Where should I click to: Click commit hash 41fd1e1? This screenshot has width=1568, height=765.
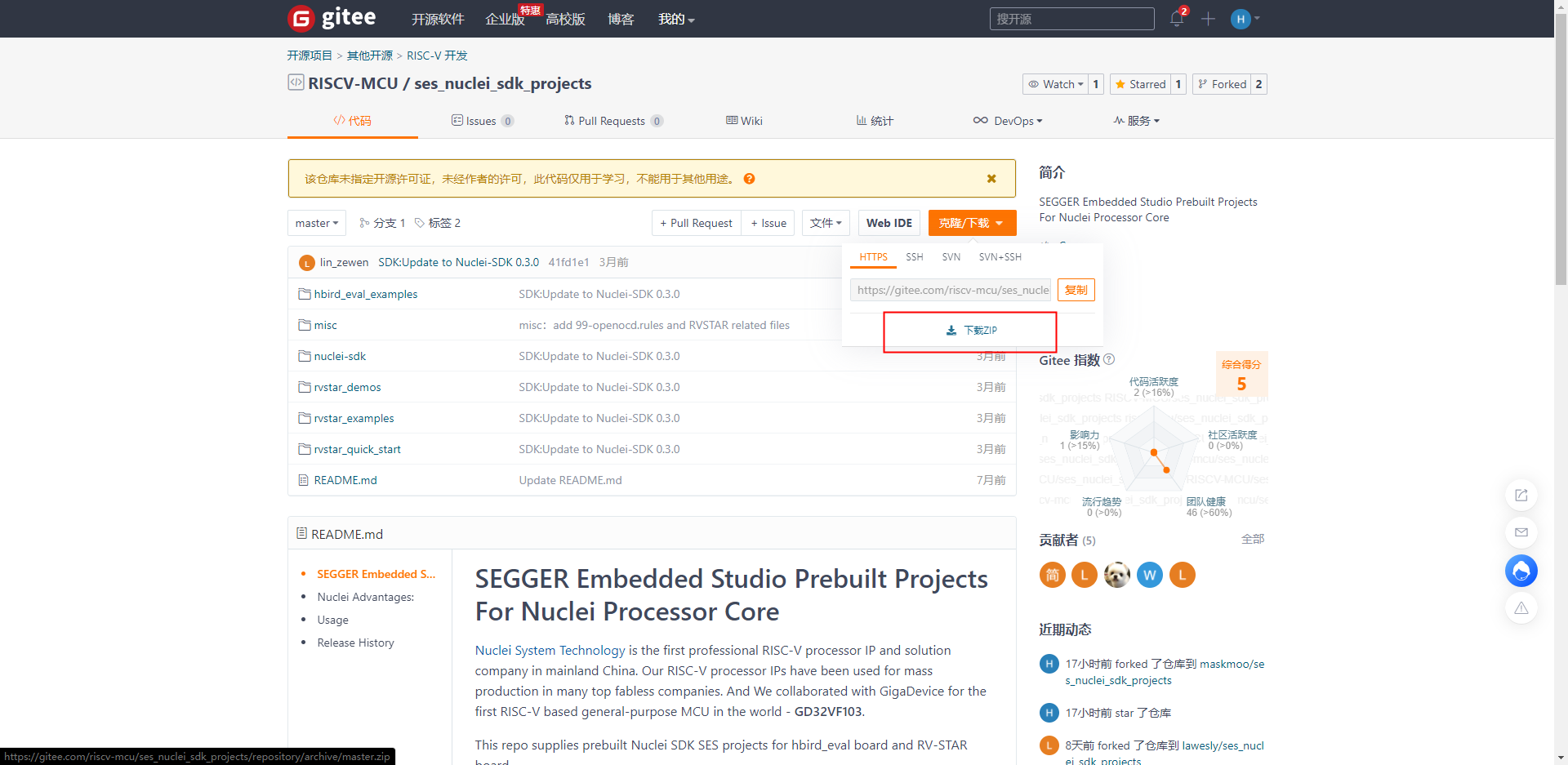pyautogui.click(x=568, y=262)
